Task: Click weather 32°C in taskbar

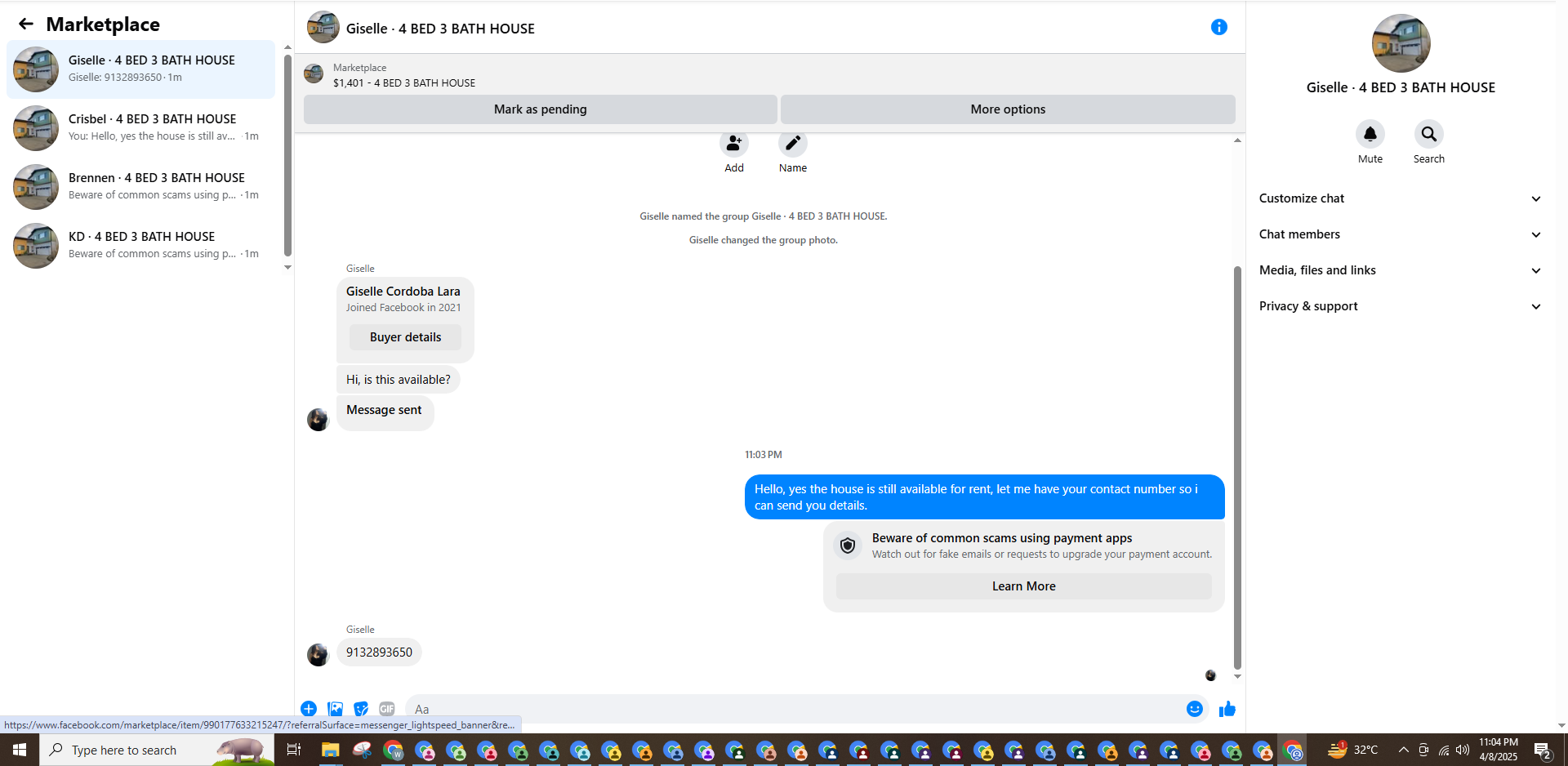Action: click(x=1352, y=750)
